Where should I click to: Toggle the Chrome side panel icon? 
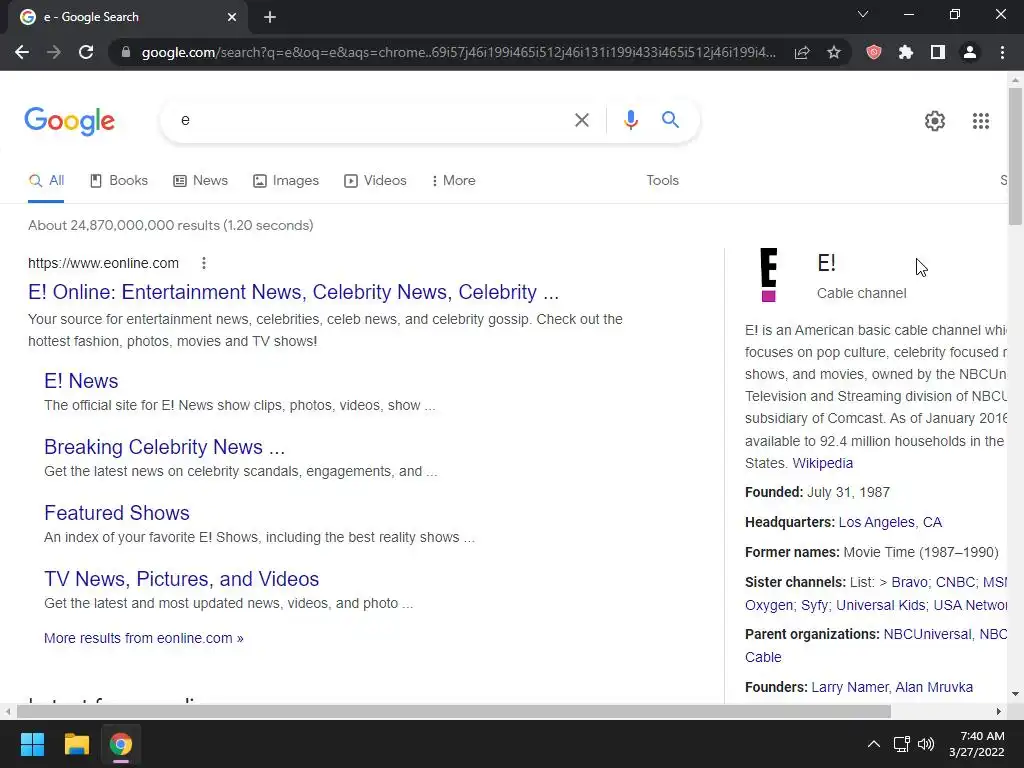click(938, 52)
